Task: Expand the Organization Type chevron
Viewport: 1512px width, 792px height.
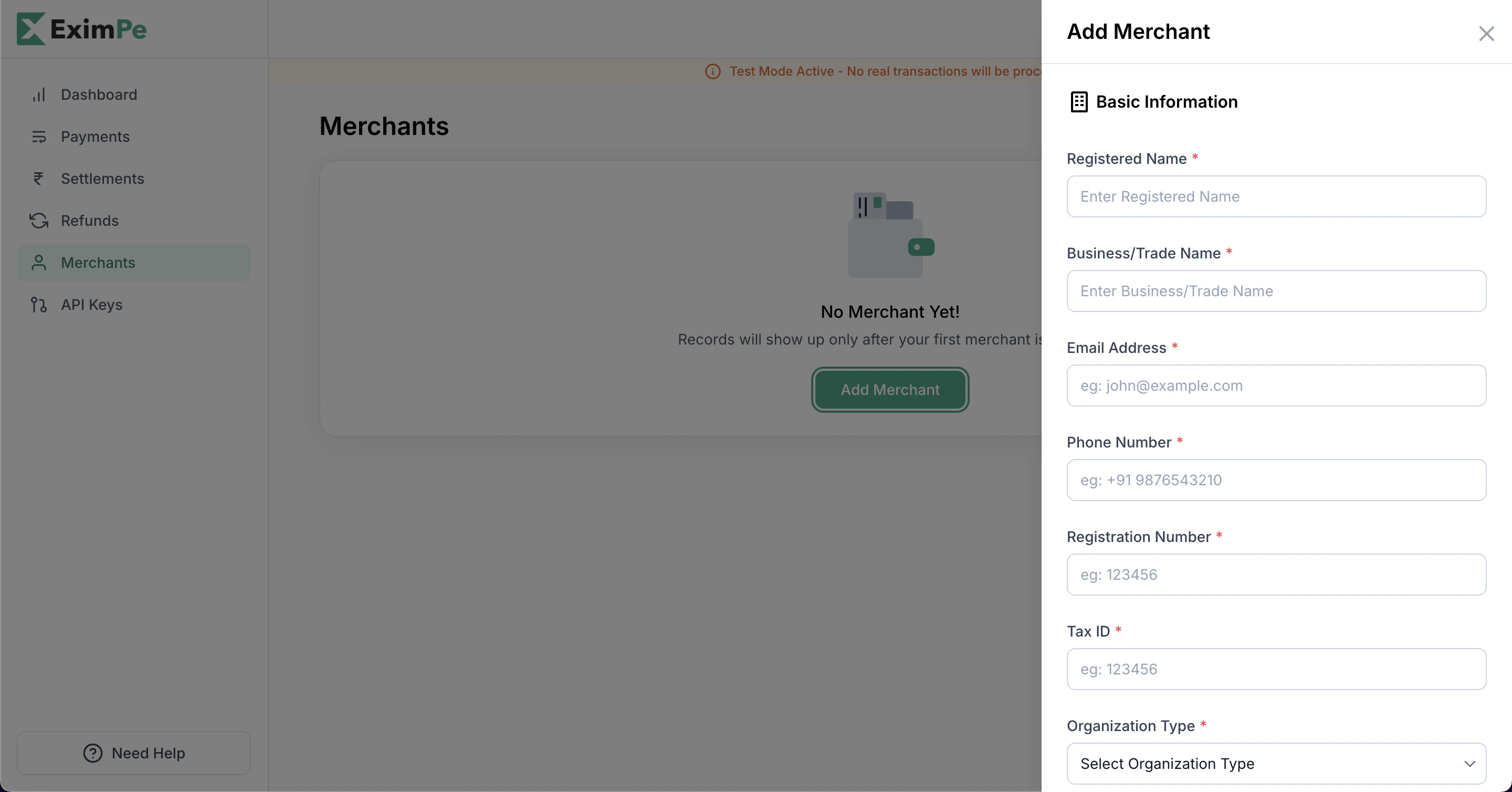Action: tap(1471, 763)
